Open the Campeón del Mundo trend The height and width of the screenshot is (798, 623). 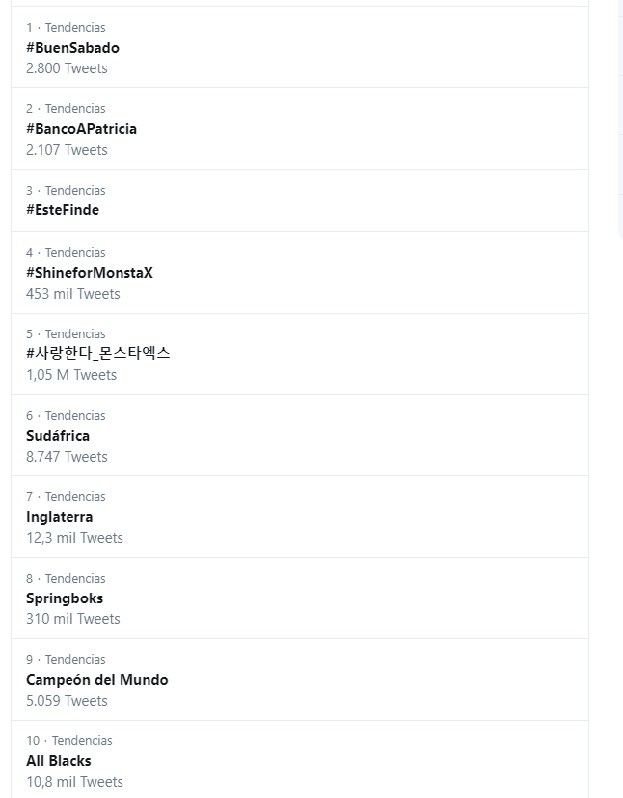point(97,680)
